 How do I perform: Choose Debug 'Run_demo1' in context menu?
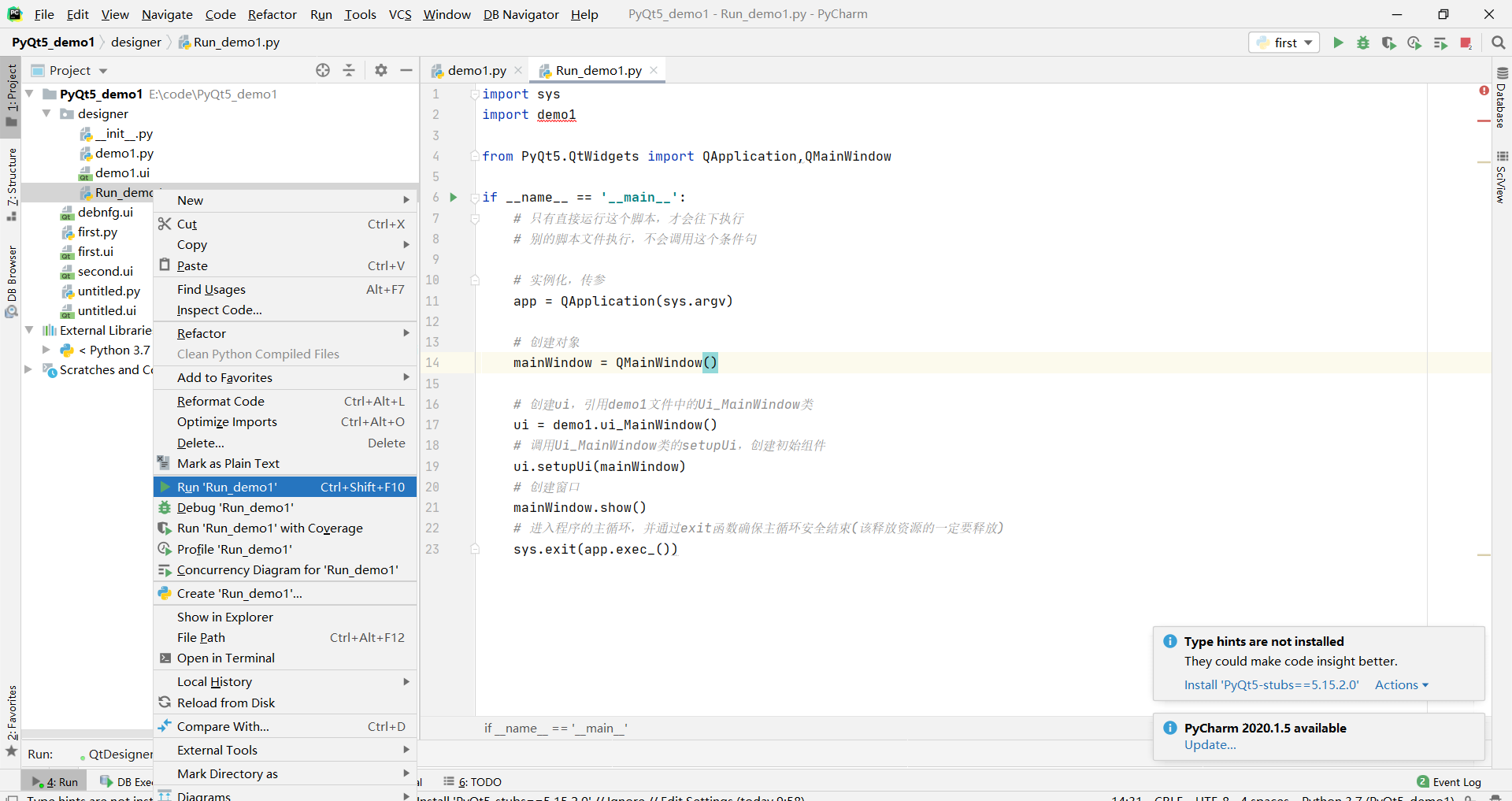click(x=285, y=507)
